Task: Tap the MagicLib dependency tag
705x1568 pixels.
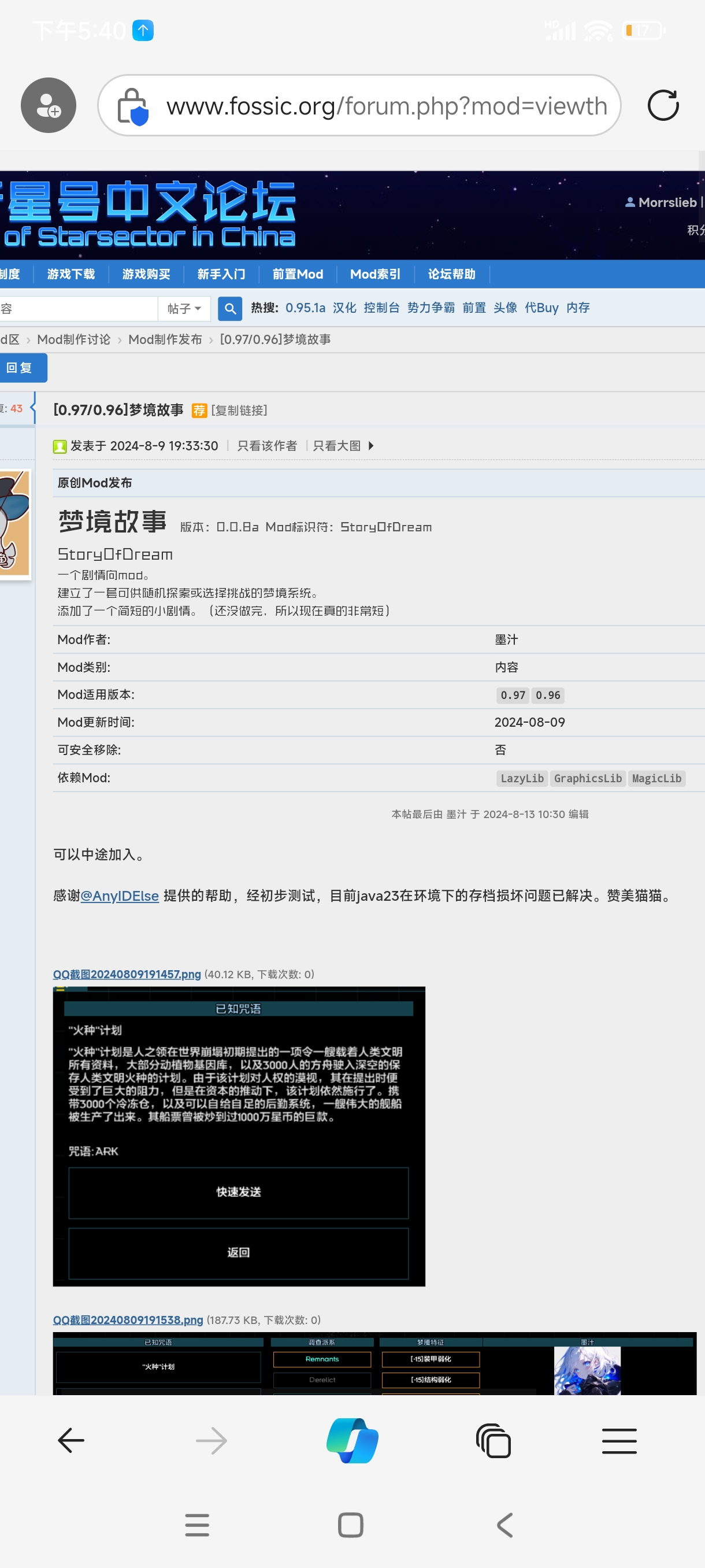Action: tap(656, 779)
